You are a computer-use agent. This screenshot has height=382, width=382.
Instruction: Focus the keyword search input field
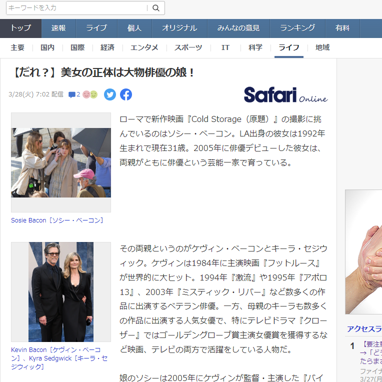pyautogui.click(x=77, y=8)
